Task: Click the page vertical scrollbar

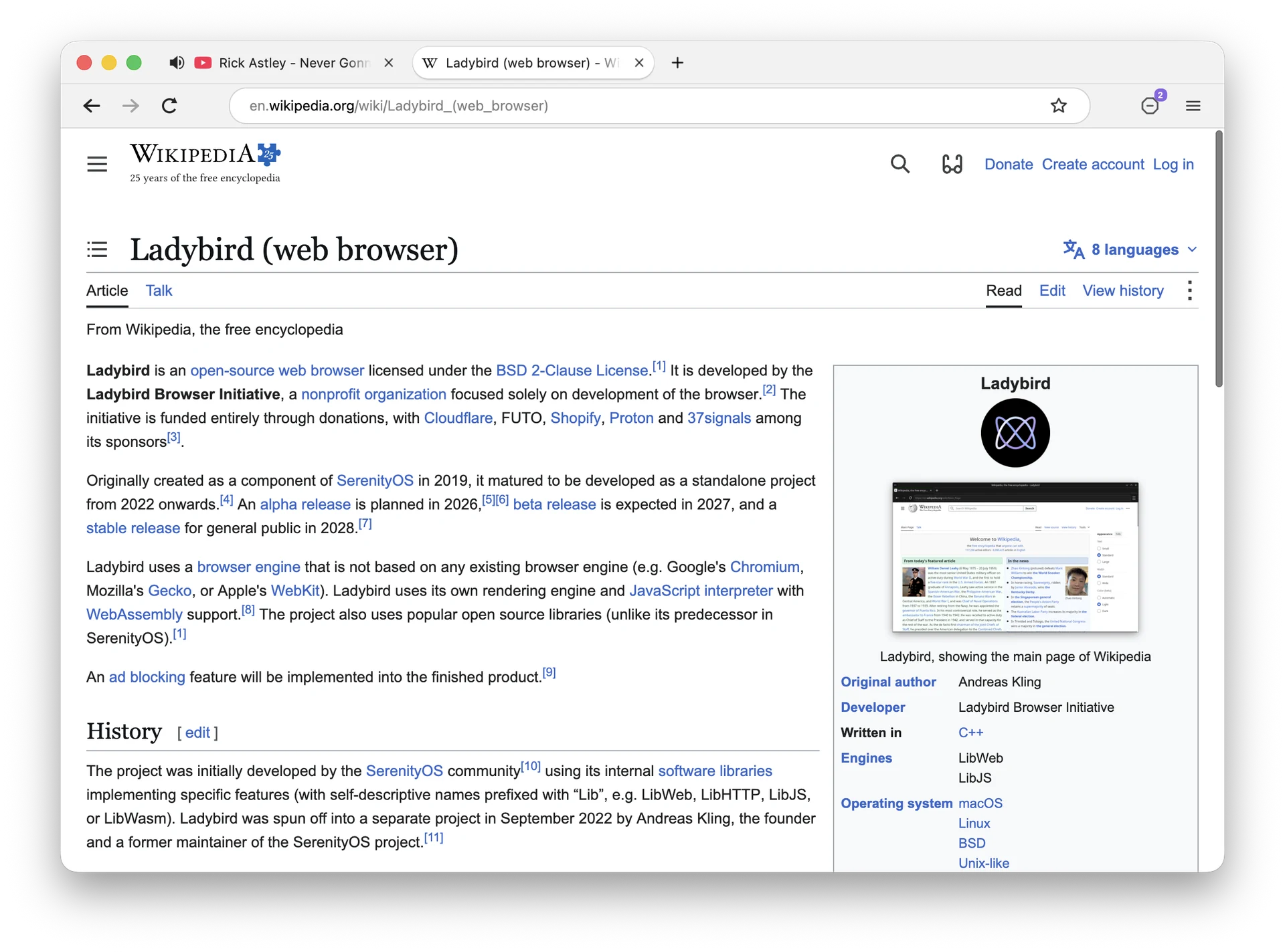Action: 1219,259
